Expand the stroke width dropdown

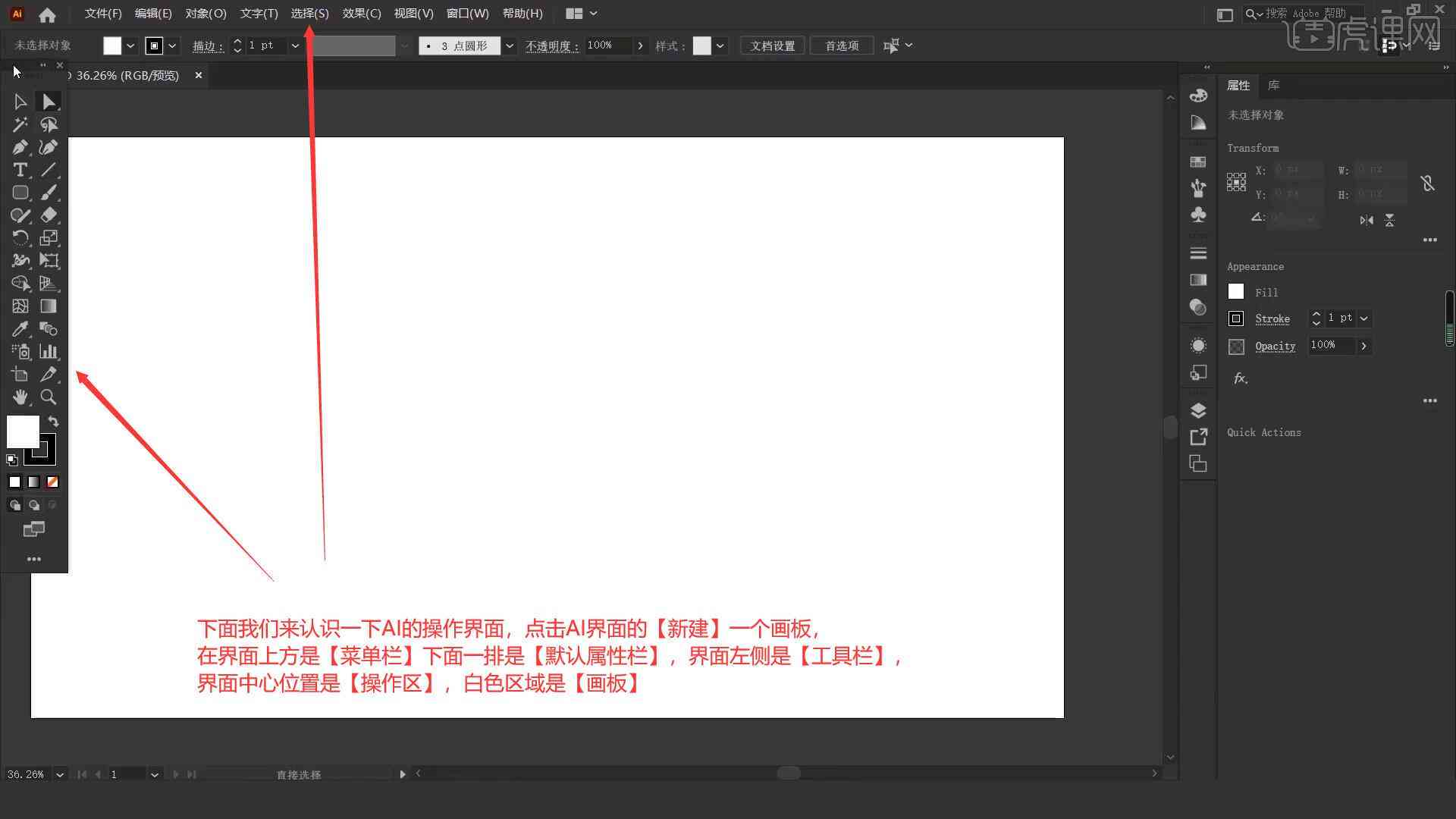click(296, 45)
